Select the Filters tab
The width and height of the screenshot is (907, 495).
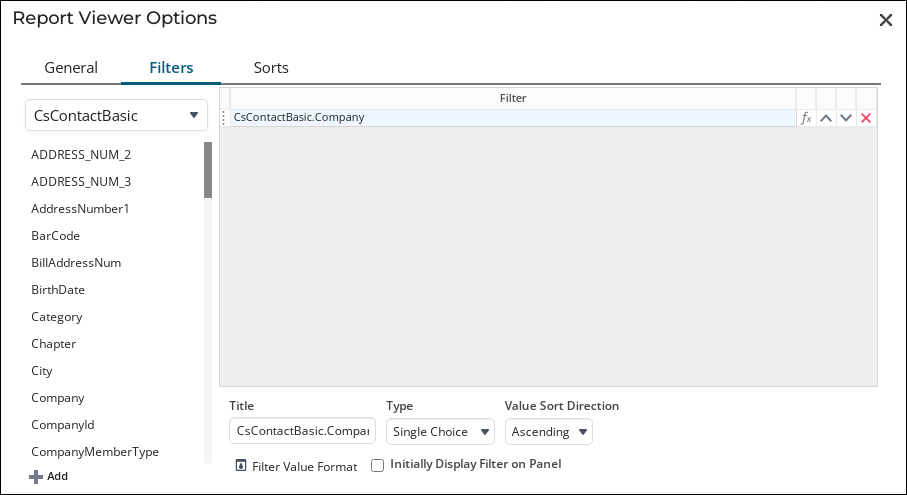[x=171, y=68]
